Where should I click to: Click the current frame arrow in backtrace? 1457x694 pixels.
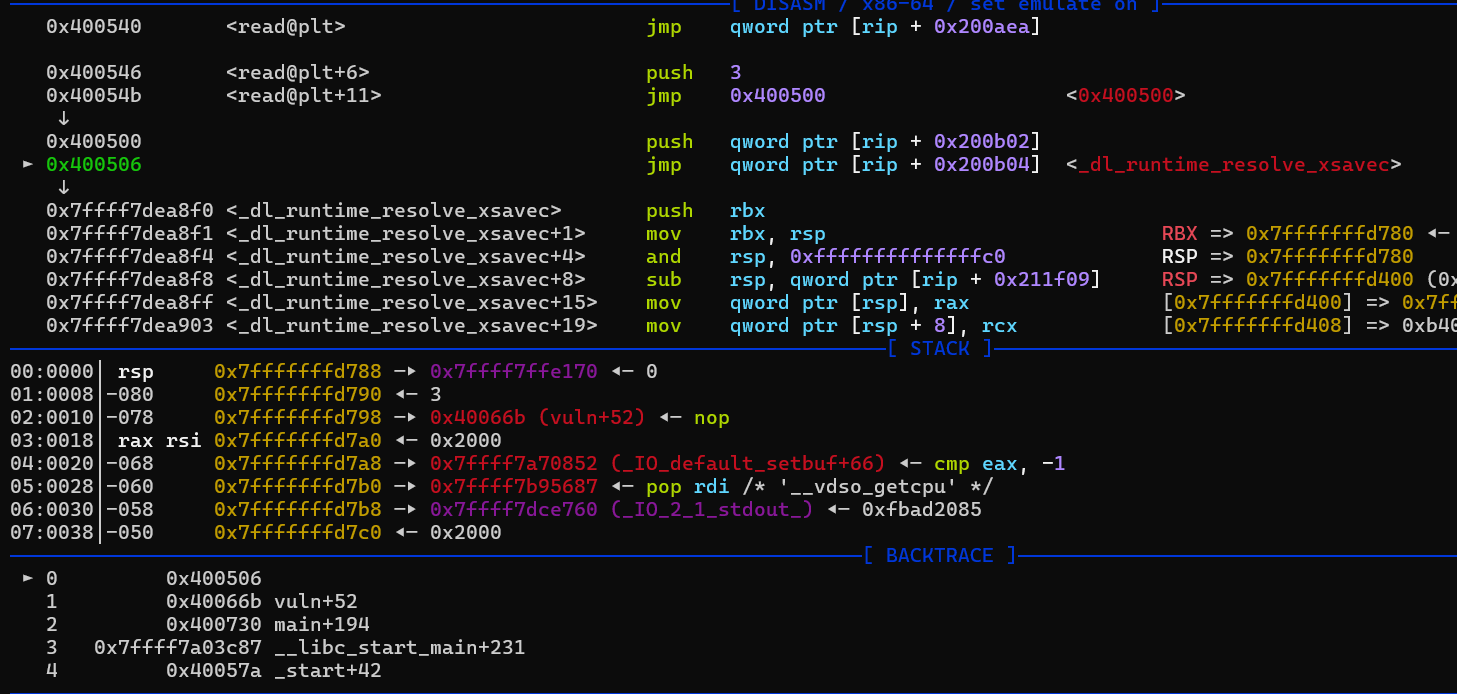coord(28,578)
